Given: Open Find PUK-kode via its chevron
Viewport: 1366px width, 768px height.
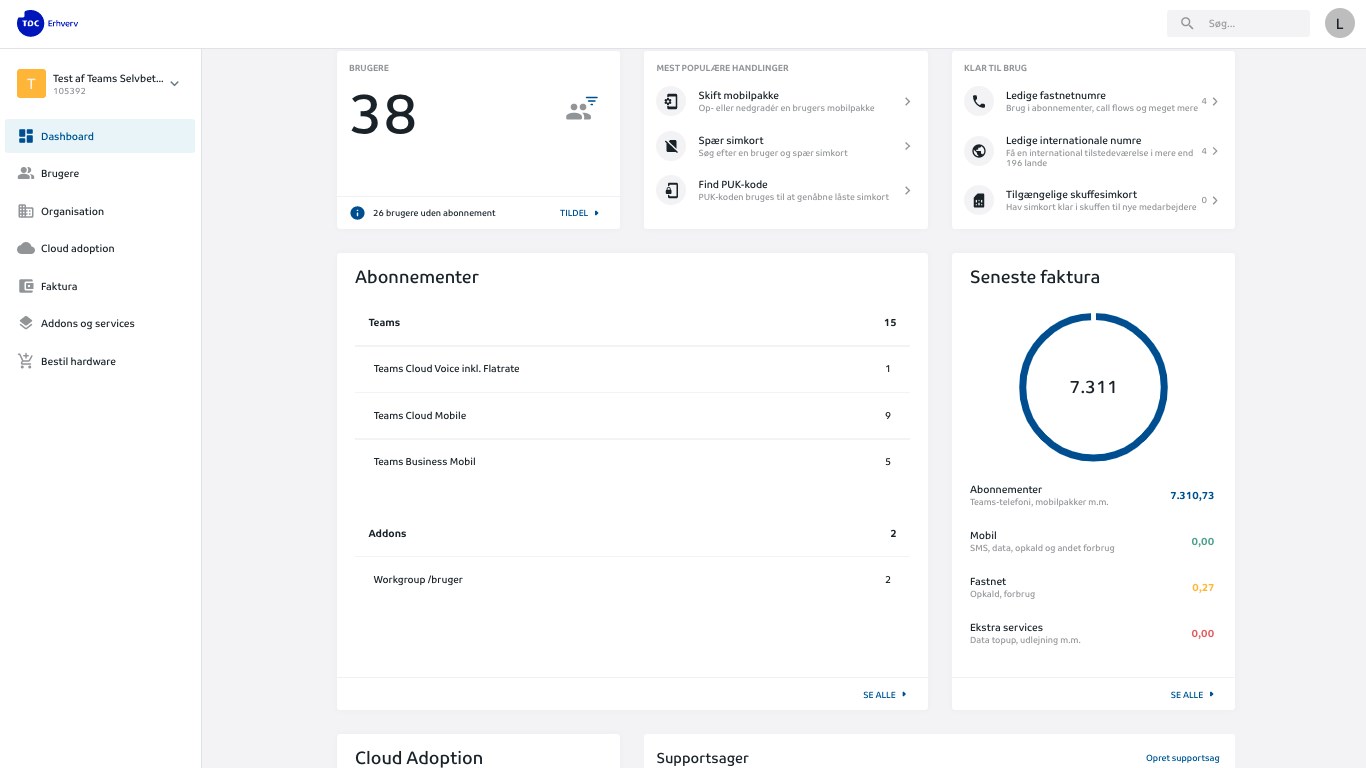Looking at the screenshot, I should tap(907, 190).
